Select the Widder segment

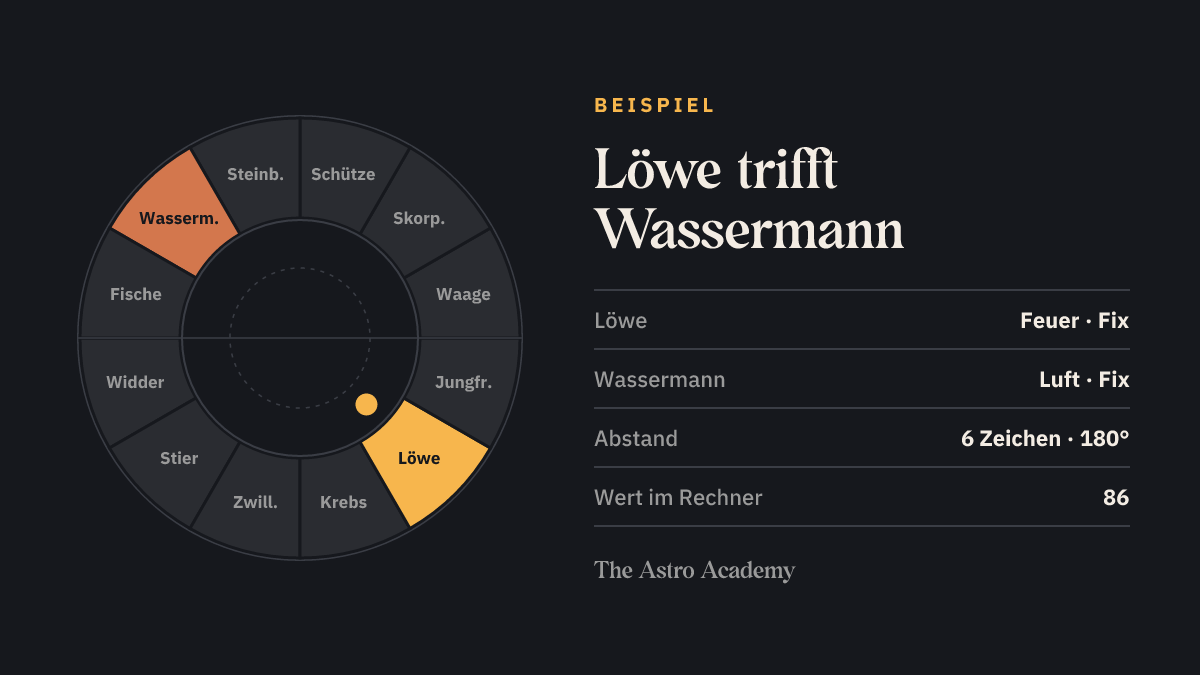pyautogui.click(x=134, y=383)
